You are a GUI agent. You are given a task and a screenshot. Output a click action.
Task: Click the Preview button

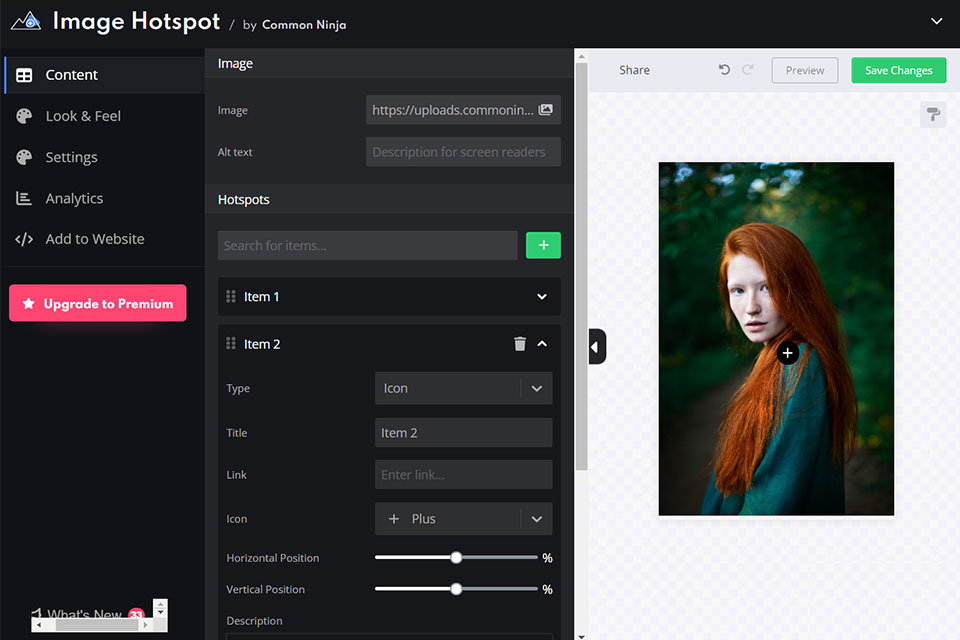(x=804, y=70)
